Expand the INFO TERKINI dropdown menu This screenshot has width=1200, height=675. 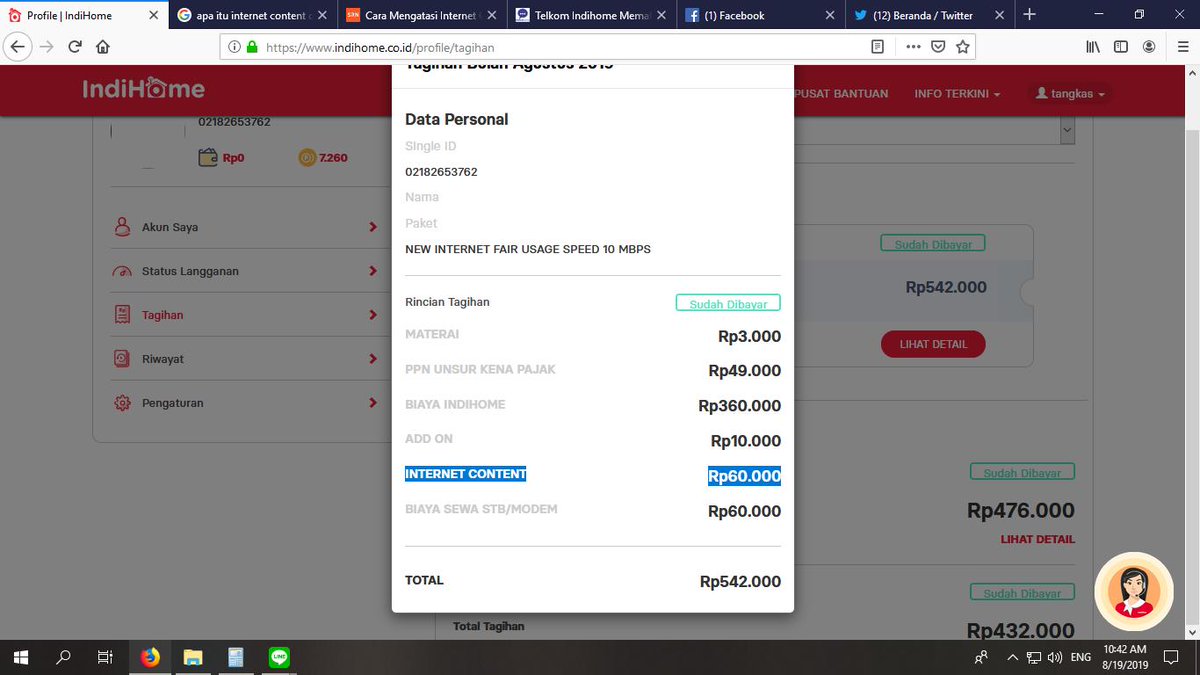957,93
